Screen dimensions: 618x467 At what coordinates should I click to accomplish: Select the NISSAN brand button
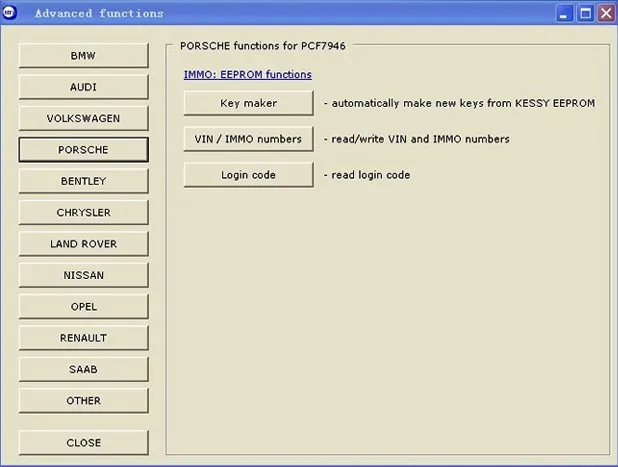pos(83,275)
